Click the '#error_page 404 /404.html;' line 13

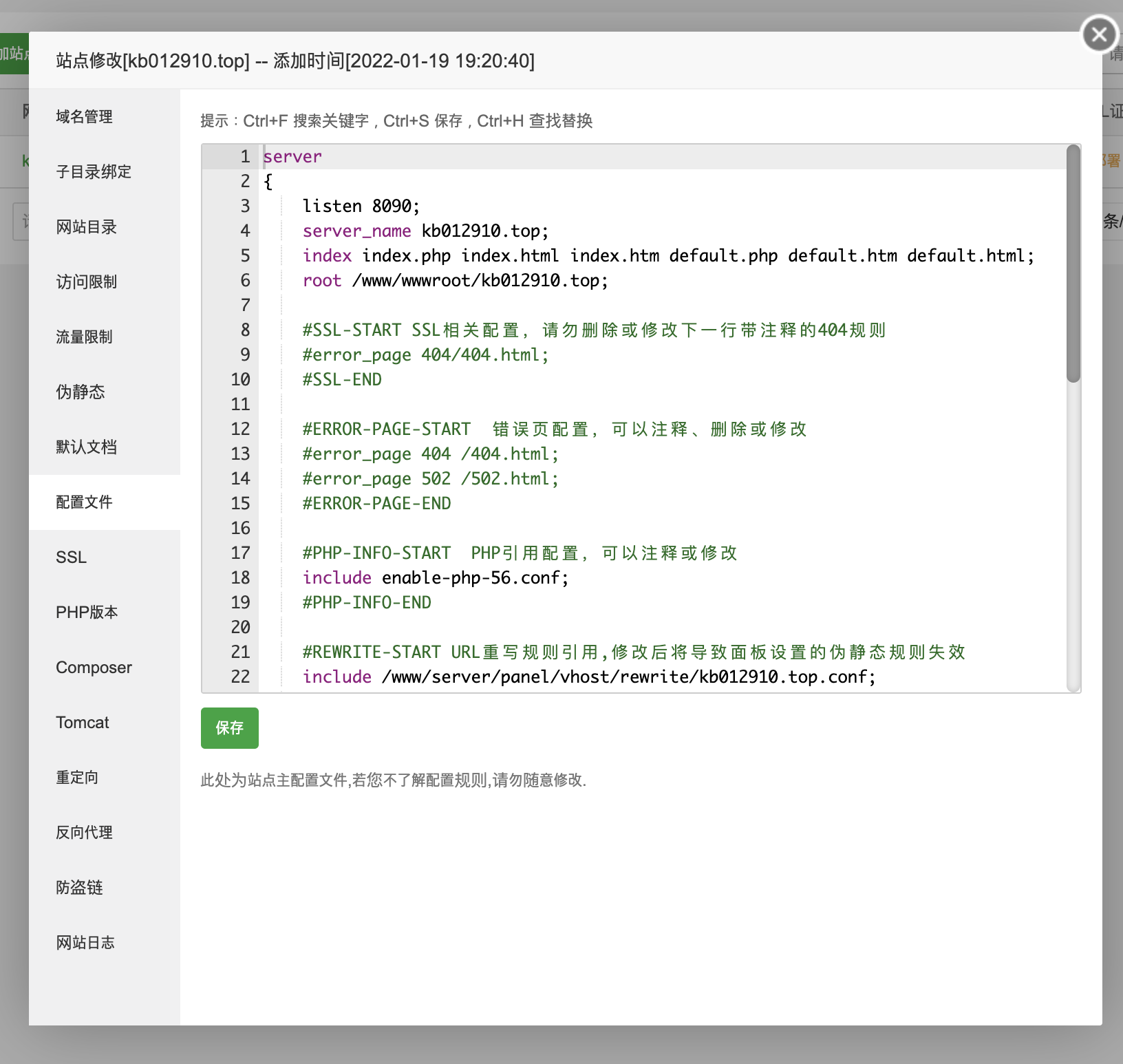point(431,454)
